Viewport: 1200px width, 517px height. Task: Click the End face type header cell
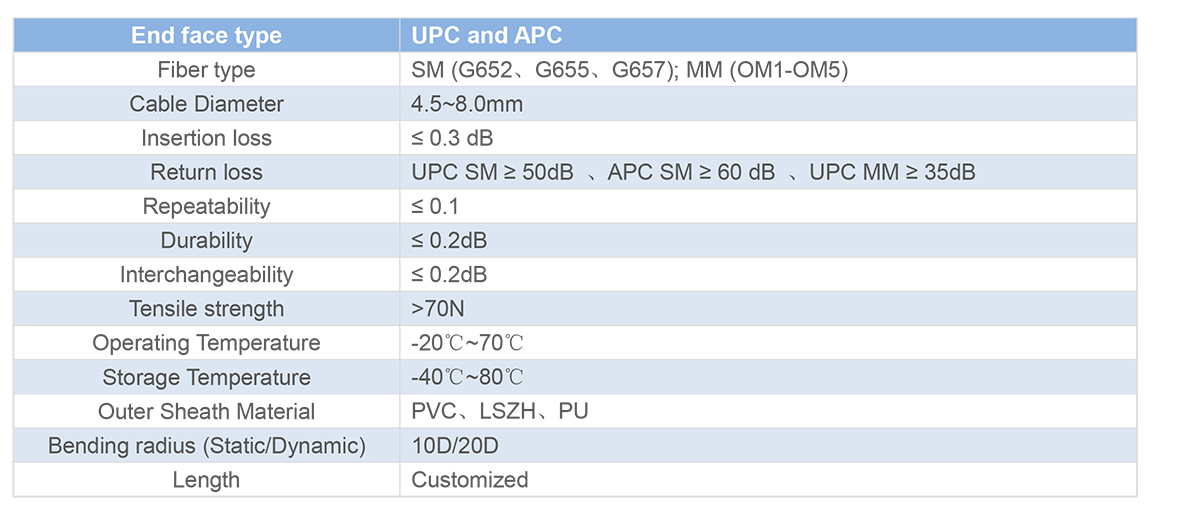(x=206, y=36)
